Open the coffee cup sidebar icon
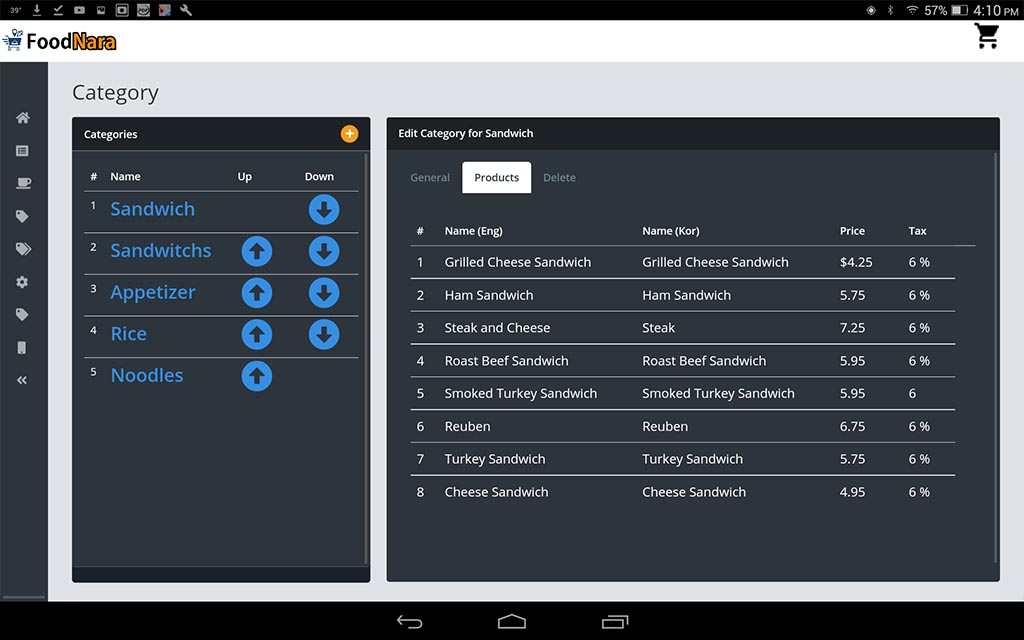Image resolution: width=1024 pixels, height=640 pixels. click(22, 184)
